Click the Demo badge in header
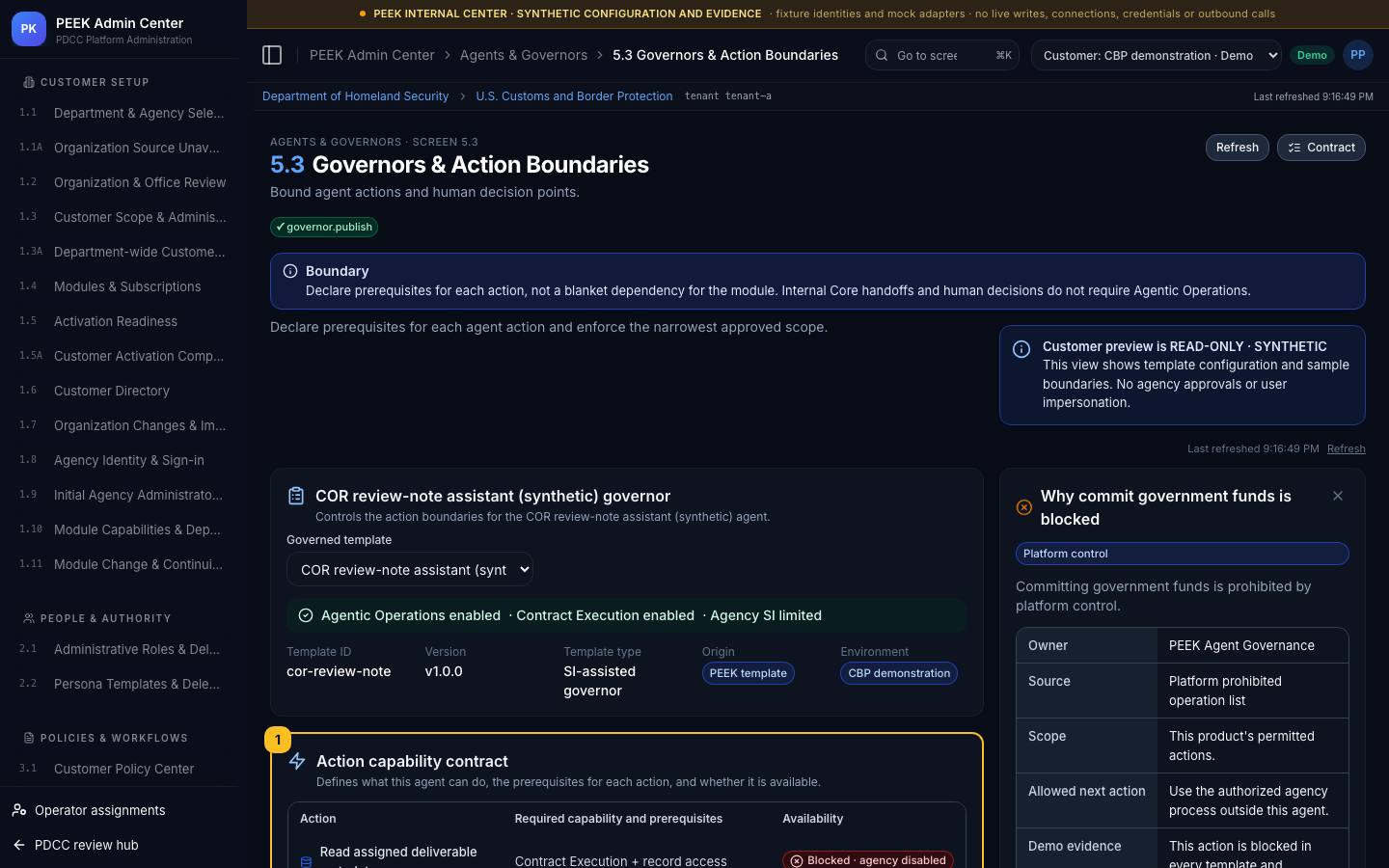This screenshot has height=868, width=1389. (1312, 55)
